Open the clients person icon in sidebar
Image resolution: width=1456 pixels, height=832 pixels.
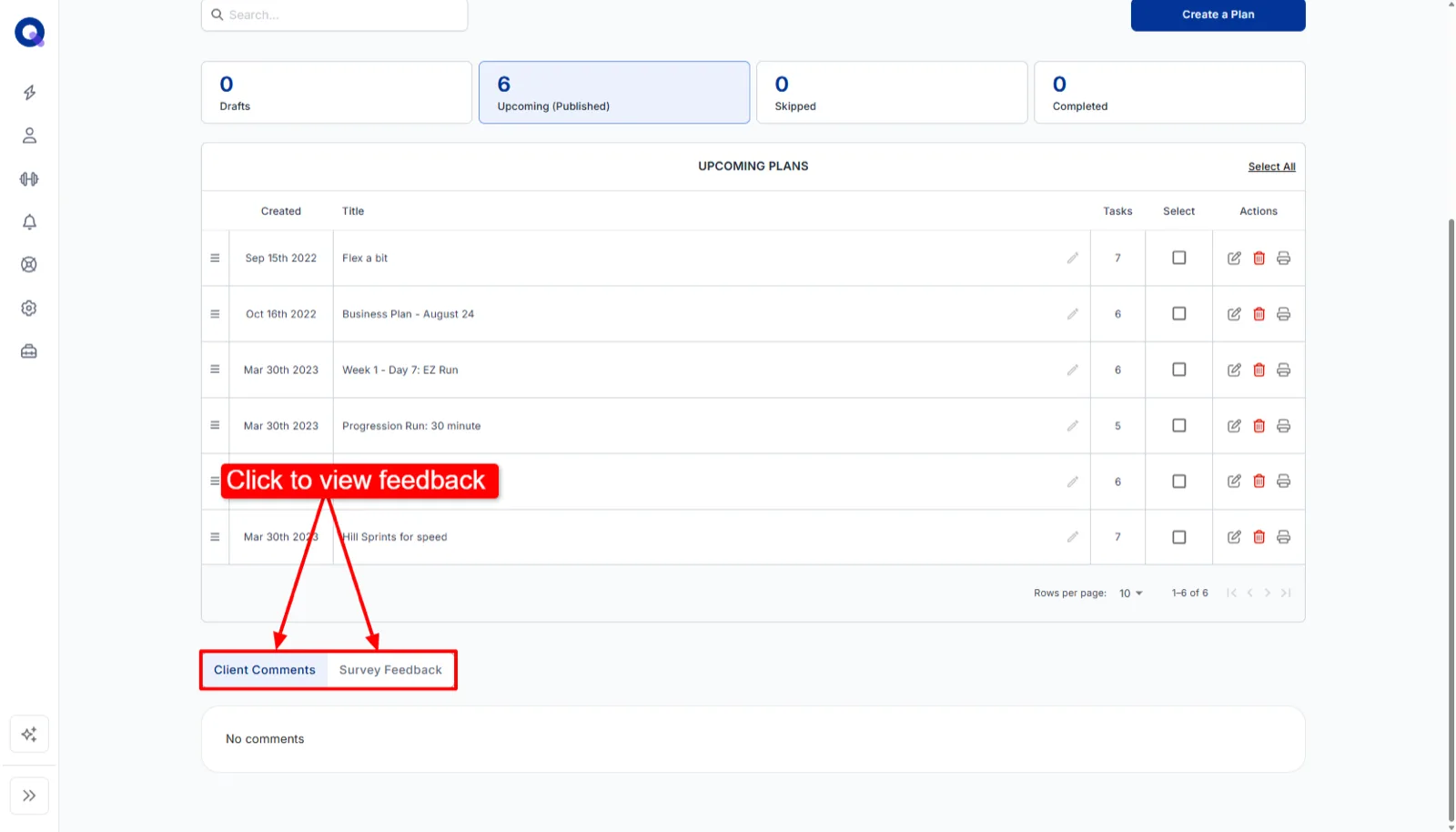(29, 136)
